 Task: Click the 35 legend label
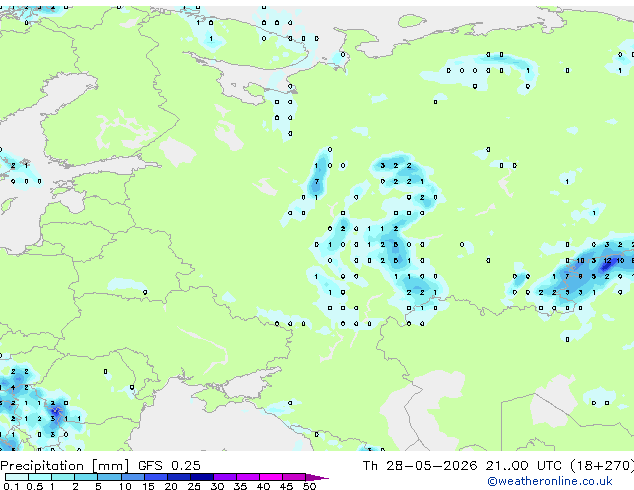tap(240, 486)
